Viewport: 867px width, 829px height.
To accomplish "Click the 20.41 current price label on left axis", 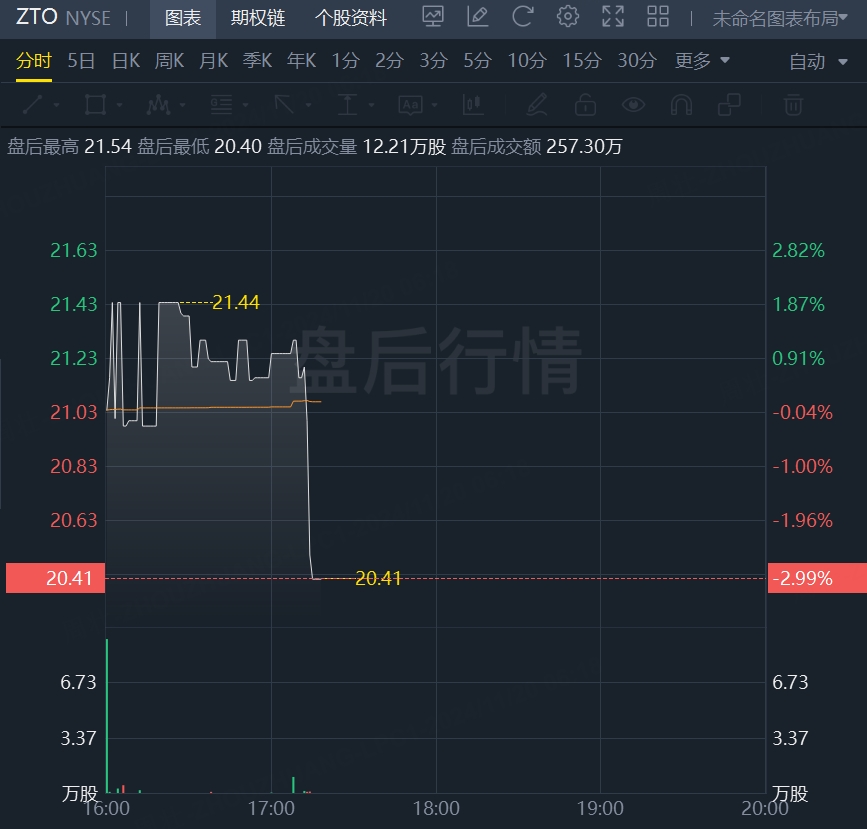I will pyautogui.click(x=55, y=578).
